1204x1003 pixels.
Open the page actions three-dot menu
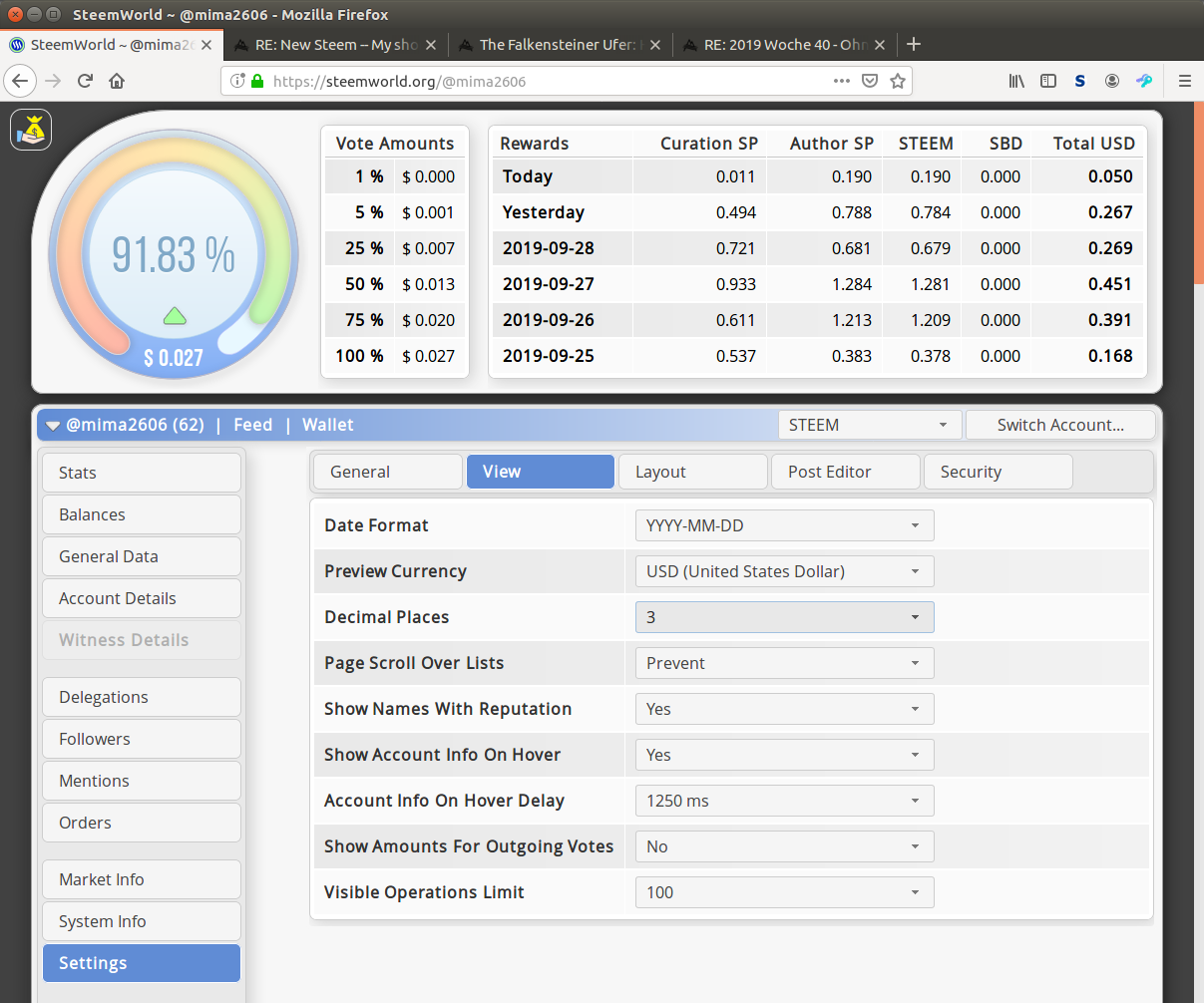[842, 81]
